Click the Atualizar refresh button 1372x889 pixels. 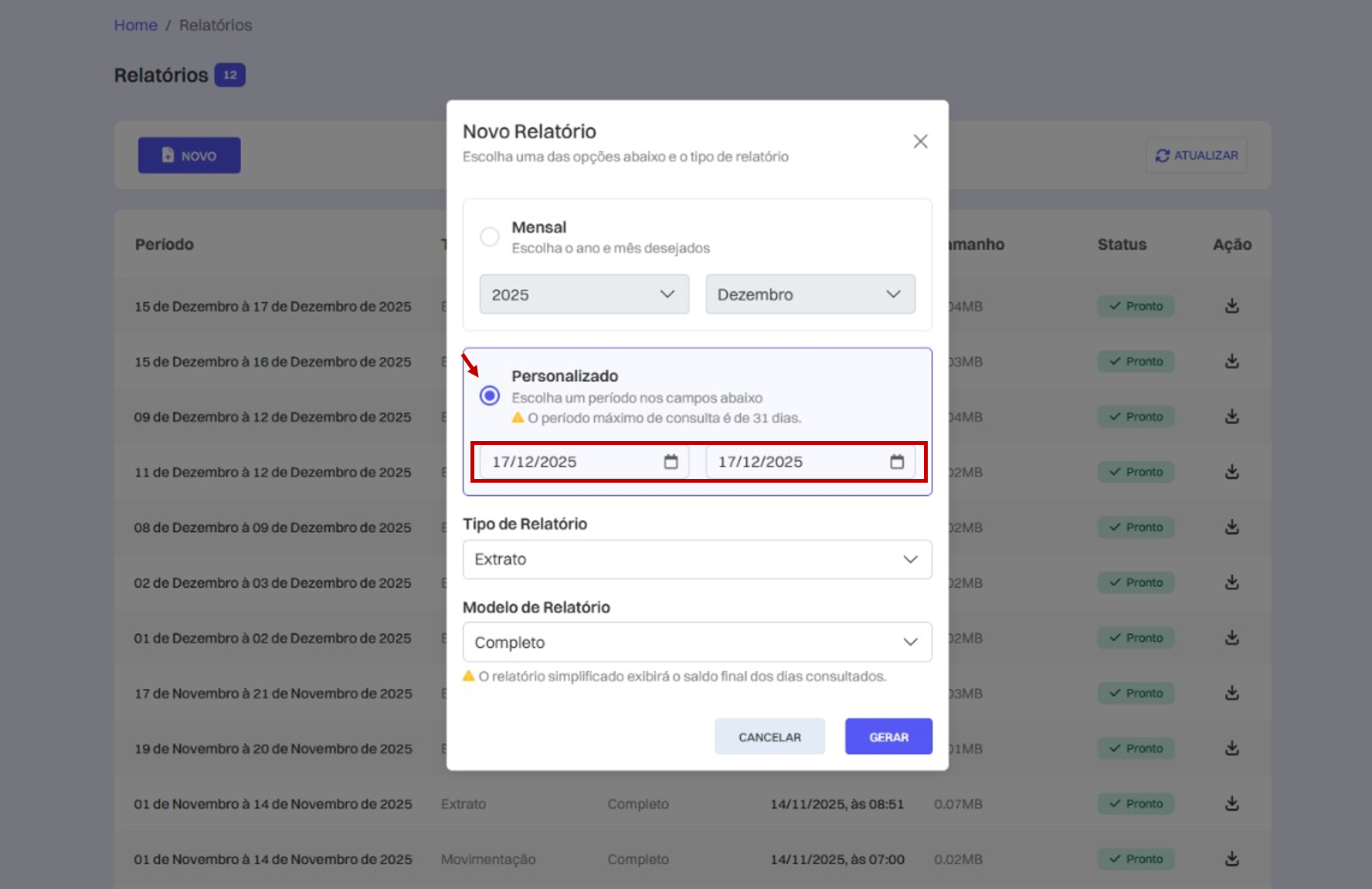point(1196,155)
